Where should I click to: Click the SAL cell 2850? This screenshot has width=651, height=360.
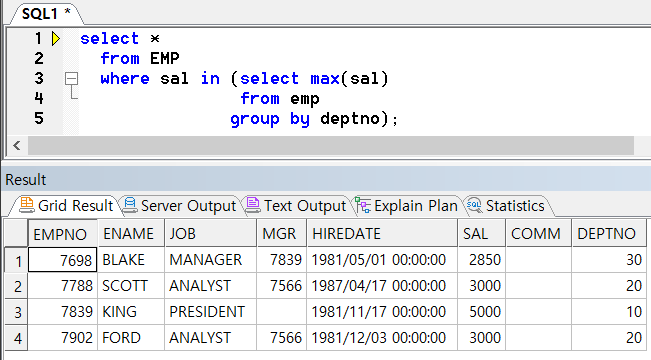pyautogui.click(x=482, y=260)
